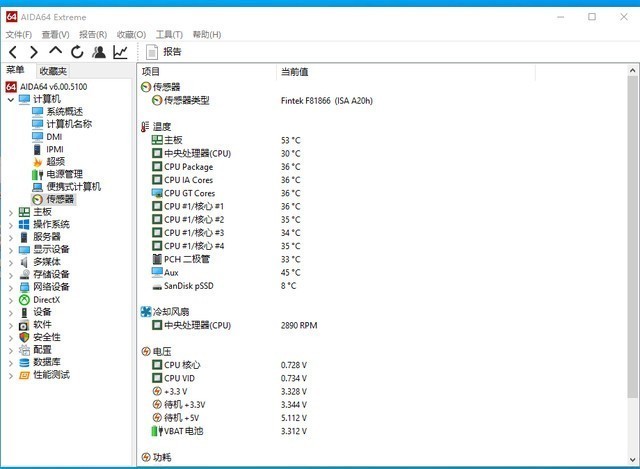Open the 收藏(O) menu
640x469 pixels.
(131, 35)
